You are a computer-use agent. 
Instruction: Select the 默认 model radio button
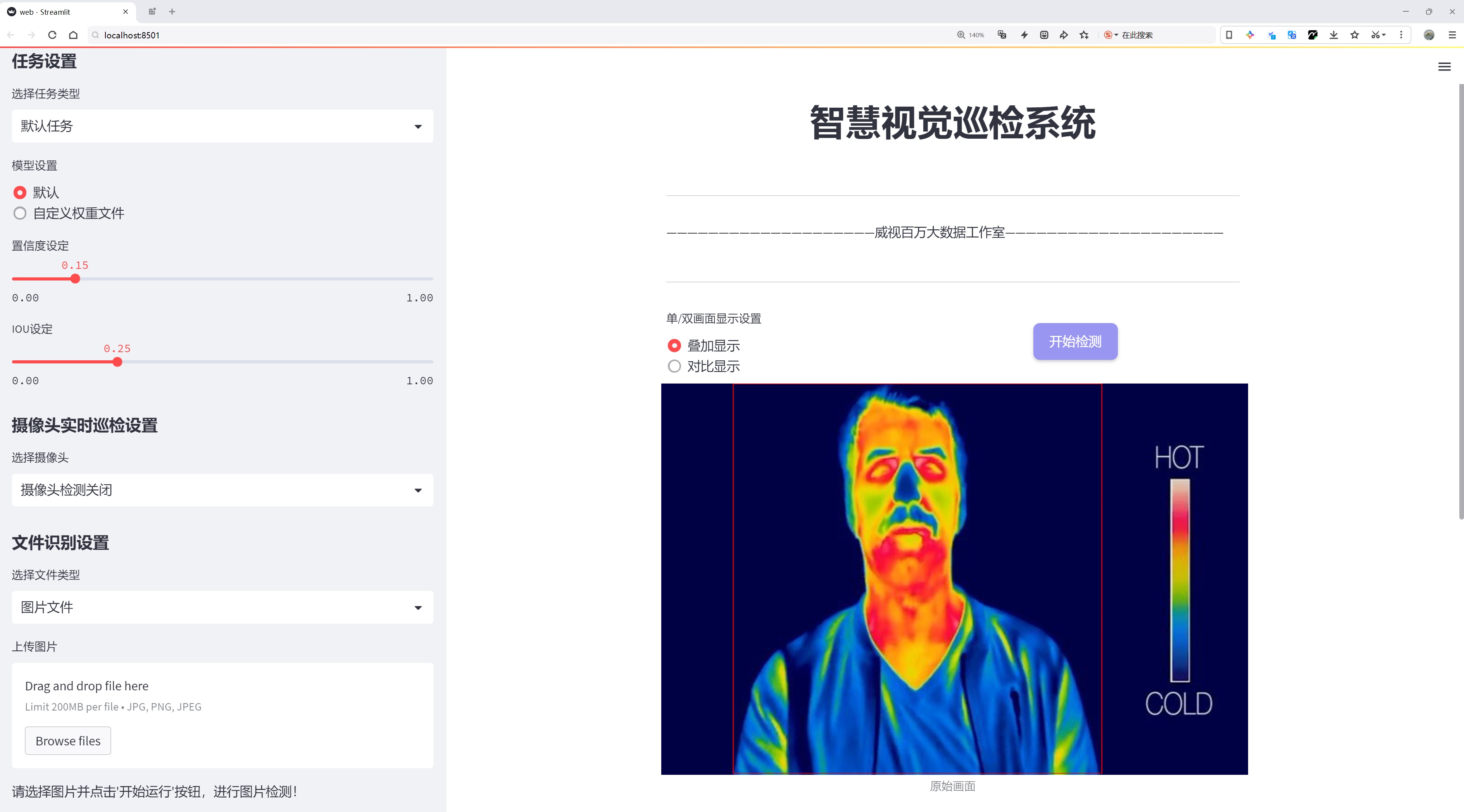[20, 193]
